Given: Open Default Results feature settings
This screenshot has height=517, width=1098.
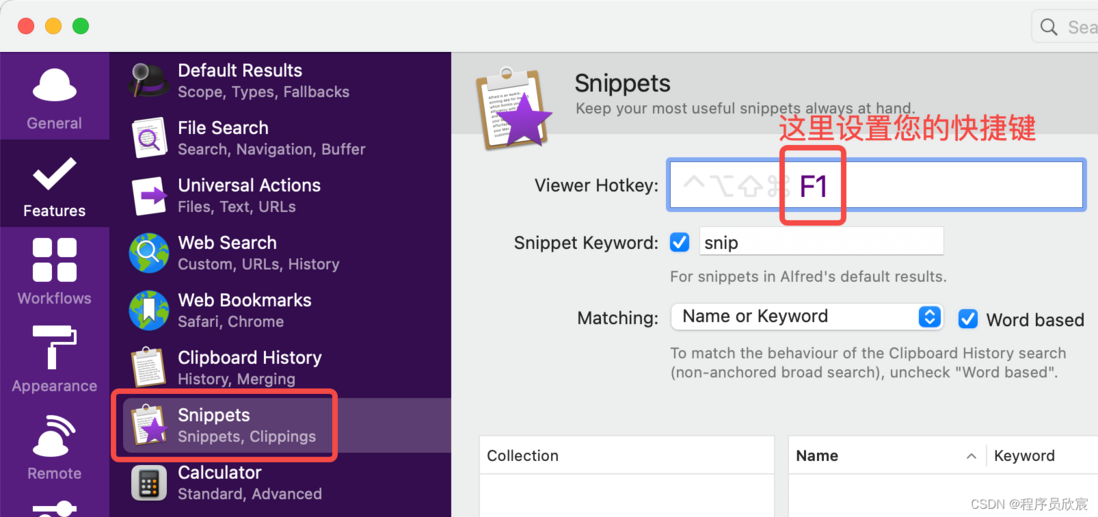Looking at the screenshot, I should point(280,80).
